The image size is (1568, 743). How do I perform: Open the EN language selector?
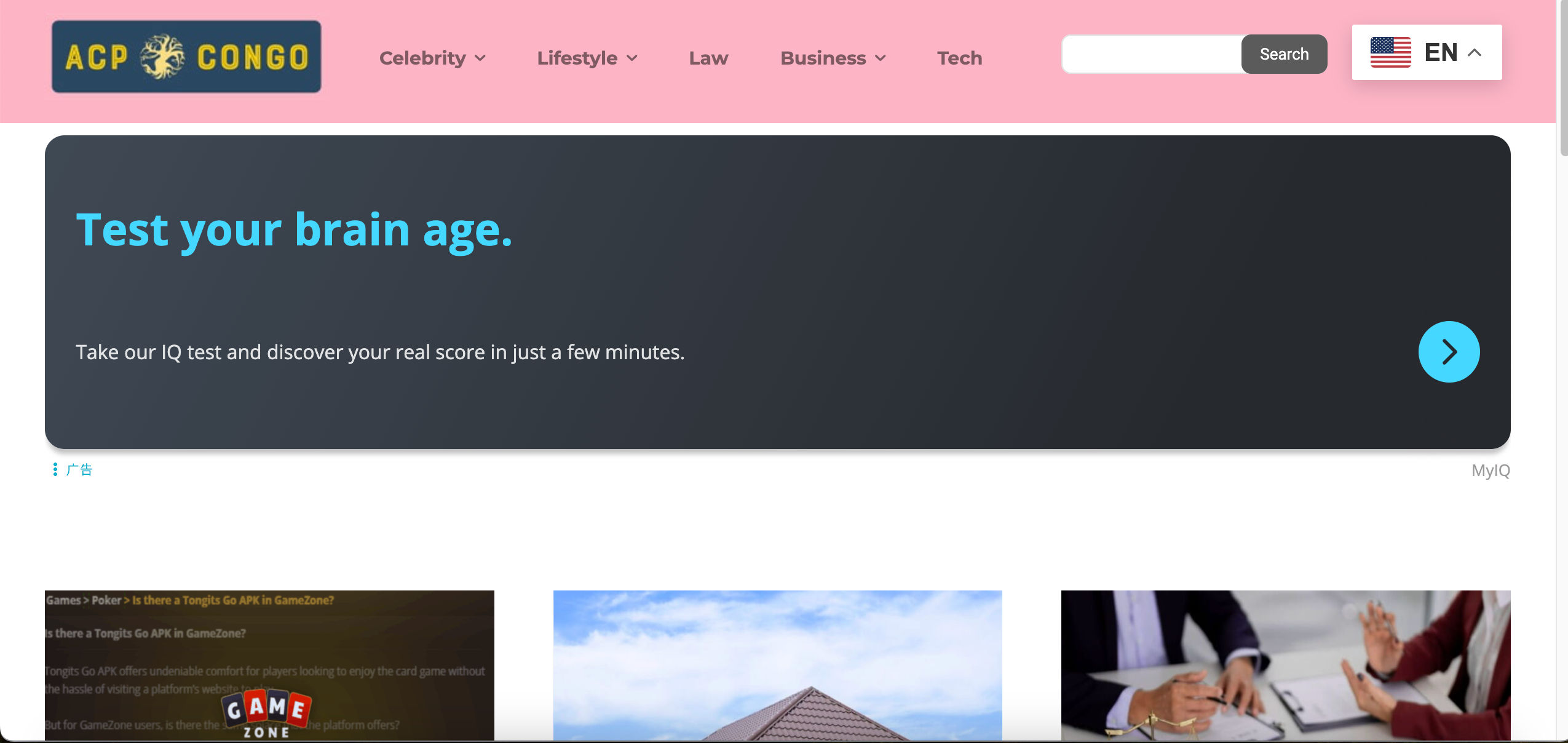point(1427,52)
